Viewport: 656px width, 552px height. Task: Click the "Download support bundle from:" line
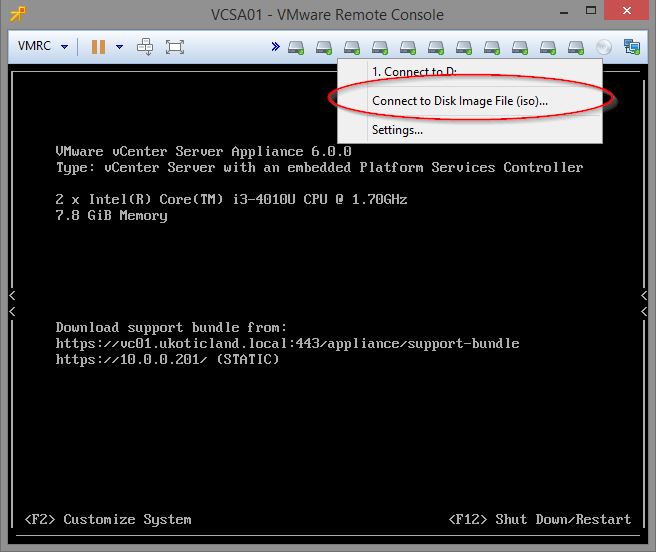(171, 328)
